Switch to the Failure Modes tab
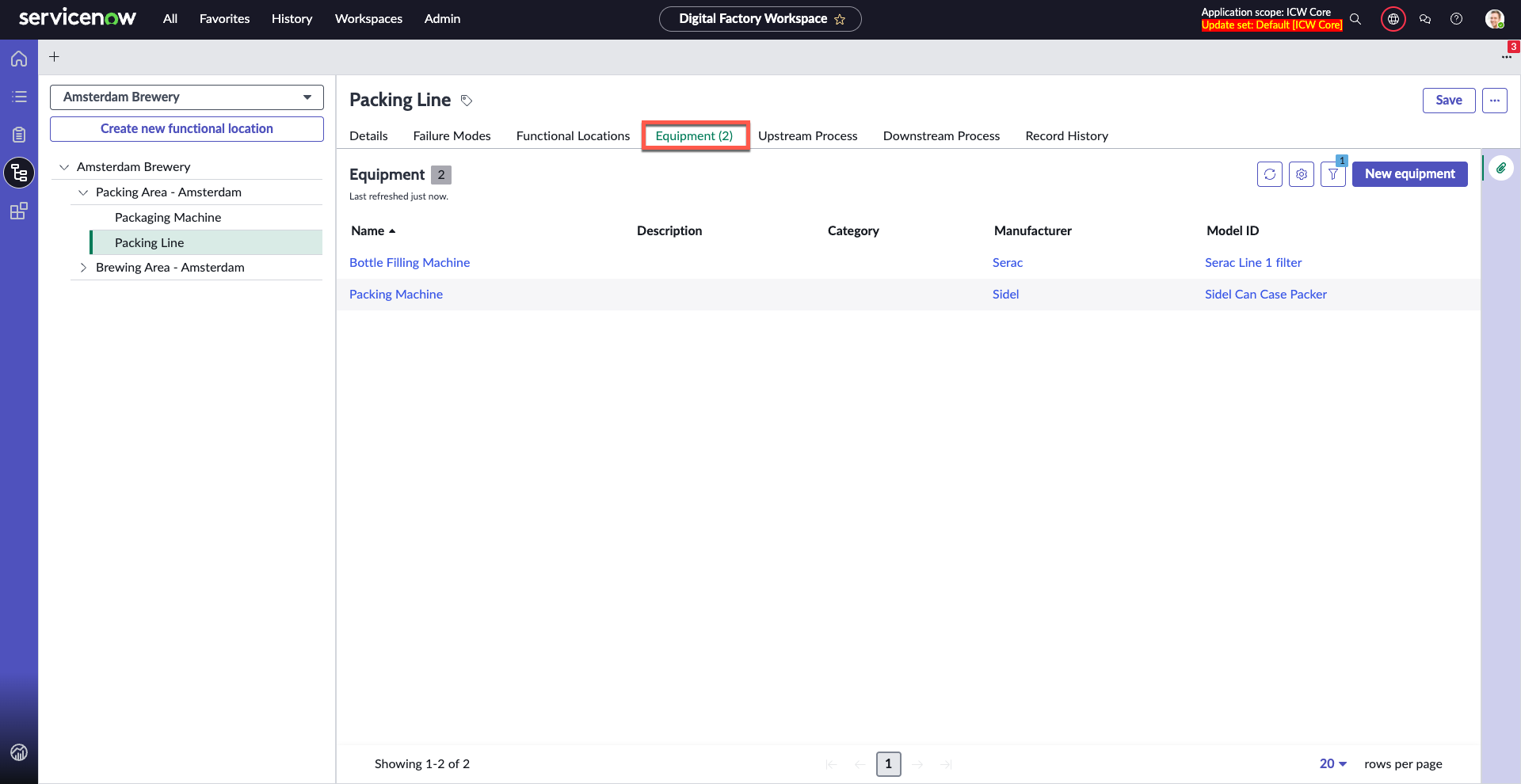 (452, 136)
